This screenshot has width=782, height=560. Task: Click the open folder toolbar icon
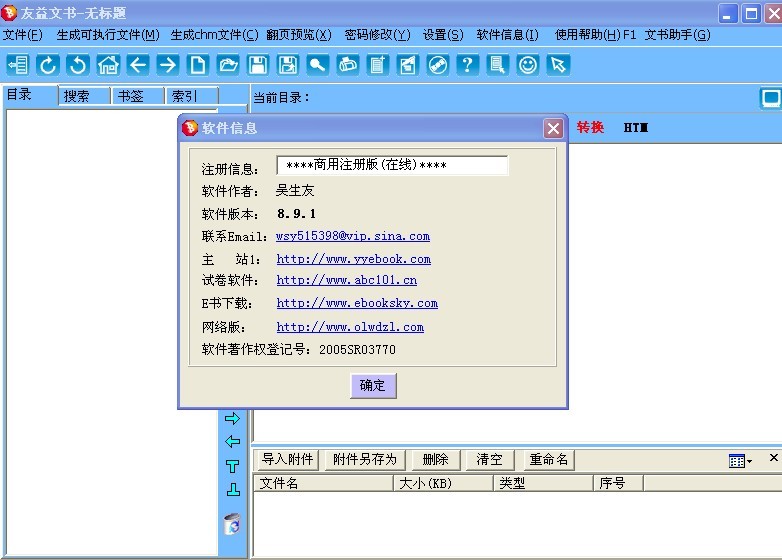[x=228, y=65]
